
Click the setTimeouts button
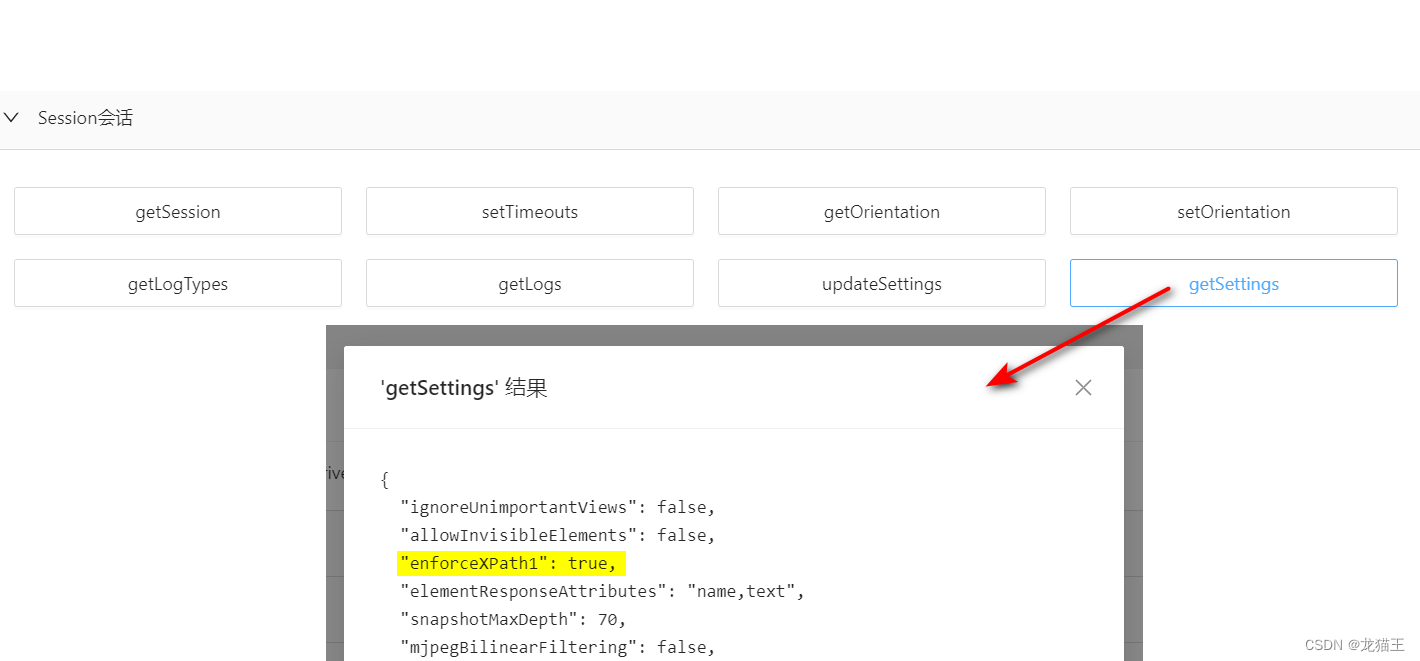coord(529,211)
